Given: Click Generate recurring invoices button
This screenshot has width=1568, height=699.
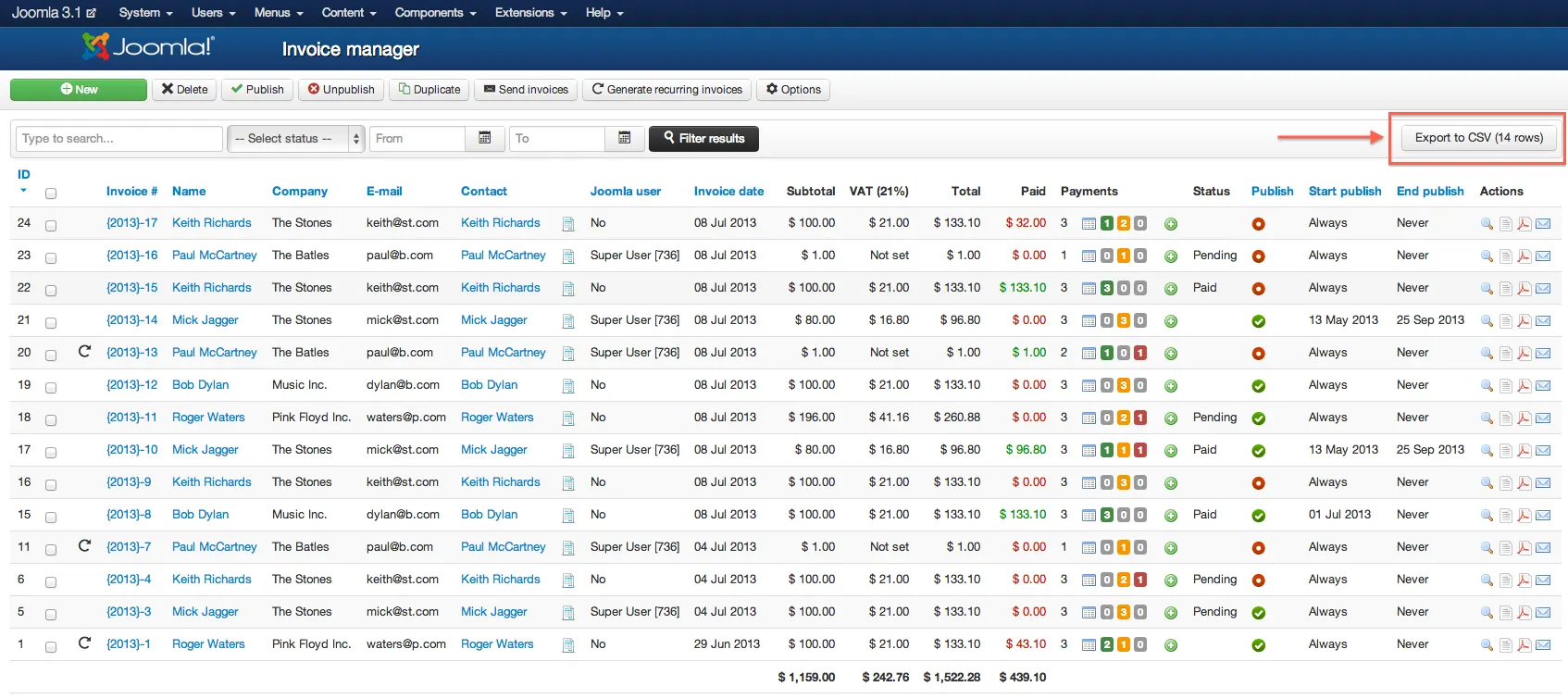Looking at the screenshot, I should point(667,90).
